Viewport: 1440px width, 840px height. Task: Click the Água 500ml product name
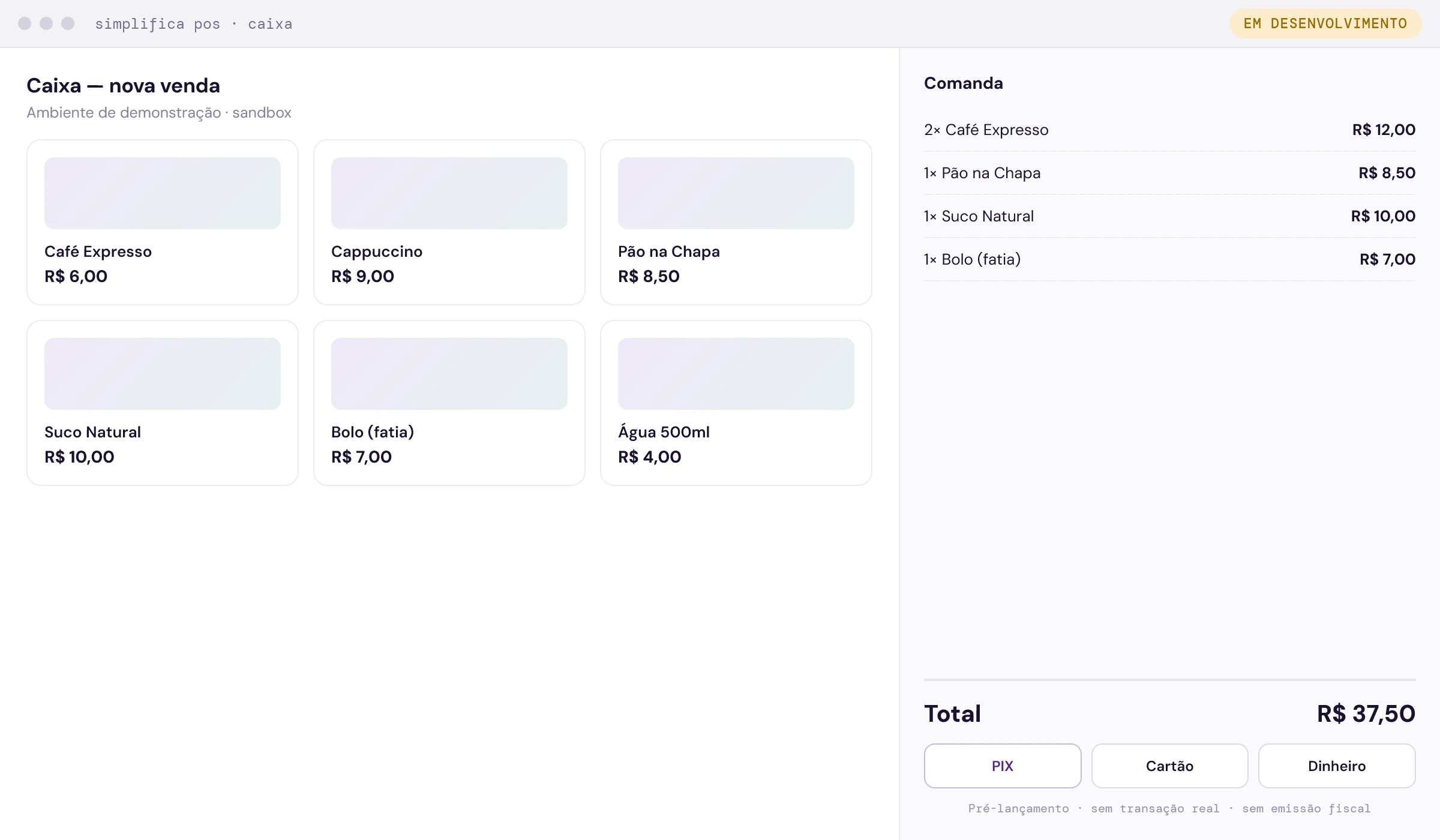[x=664, y=431]
